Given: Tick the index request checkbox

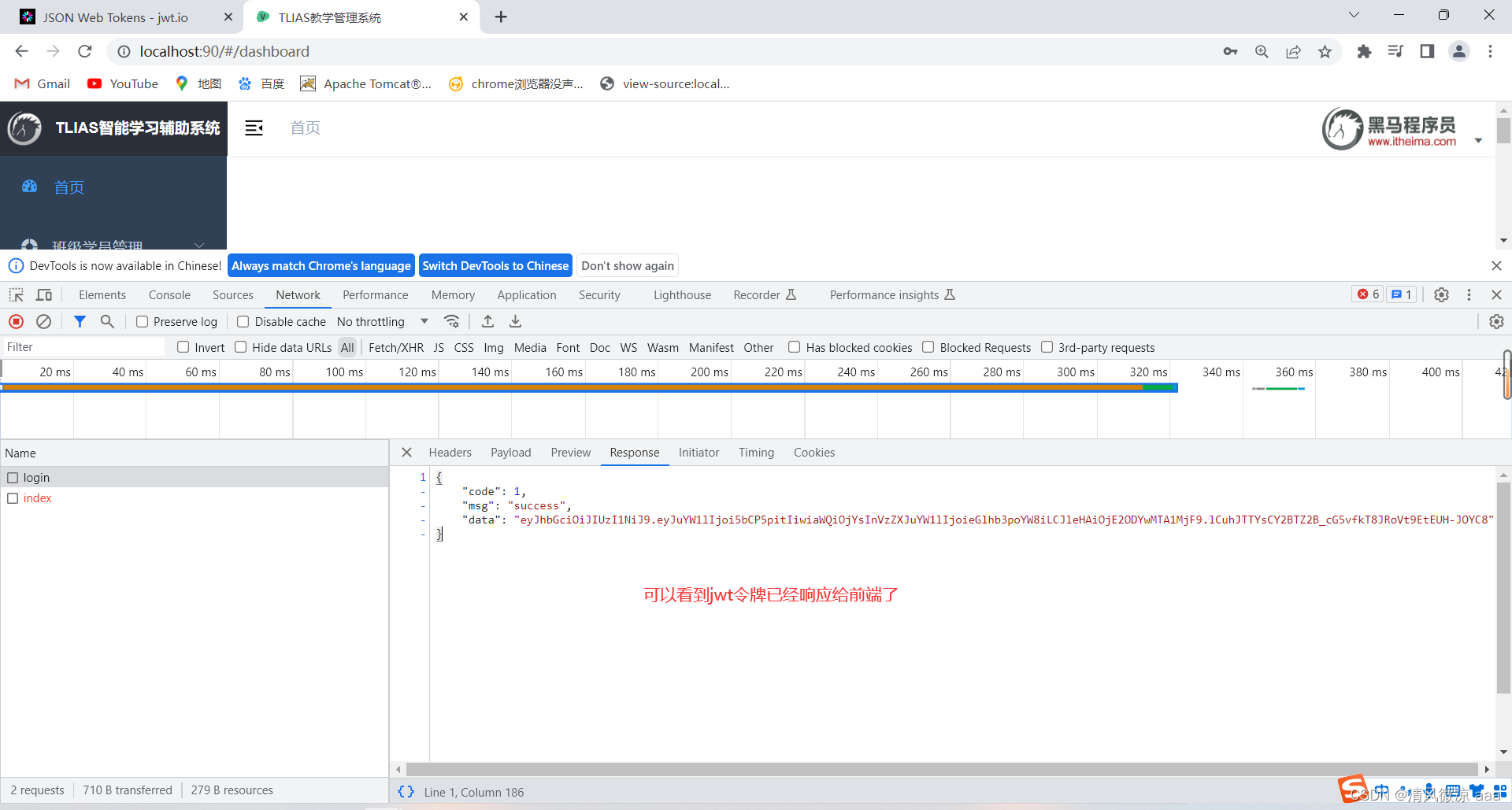Looking at the screenshot, I should click(13, 498).
